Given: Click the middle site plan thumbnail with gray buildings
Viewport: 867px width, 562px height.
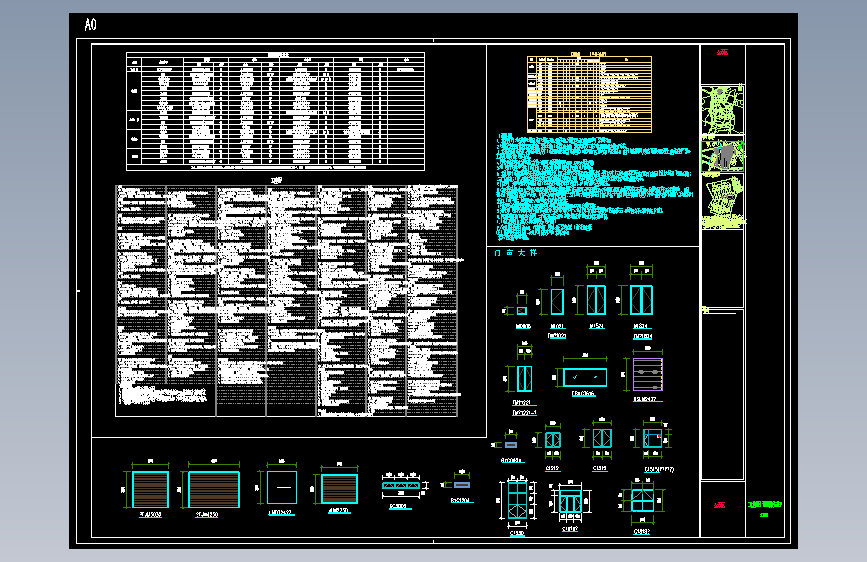Looking at the screenshot, I should pos(723,156).
